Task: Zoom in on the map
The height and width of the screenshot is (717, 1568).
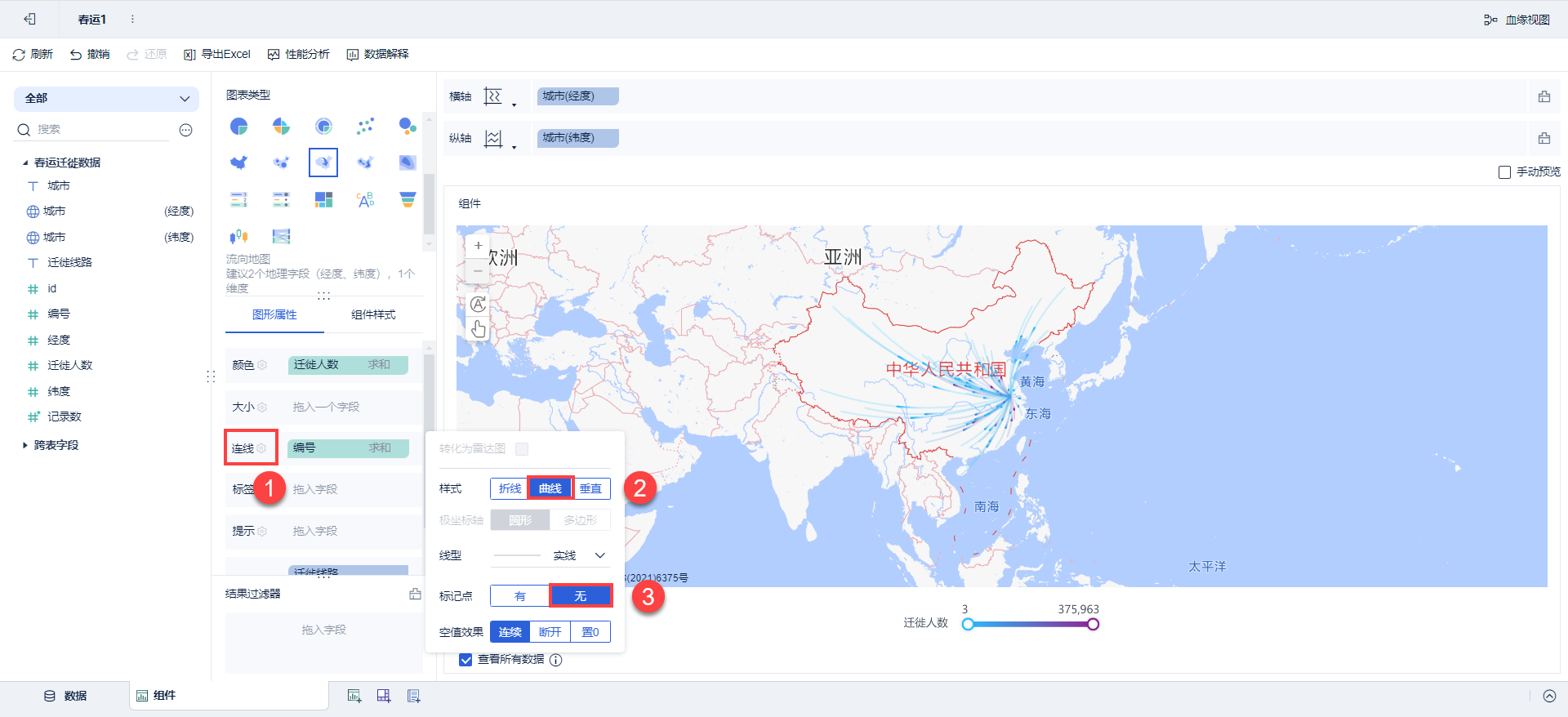Action: [x=479, y=245]
